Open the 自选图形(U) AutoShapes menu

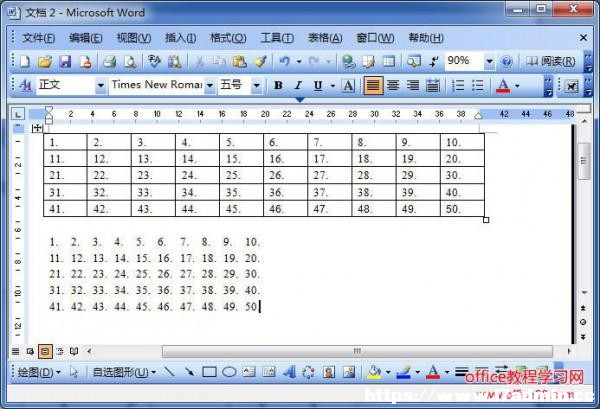(124, 372)
